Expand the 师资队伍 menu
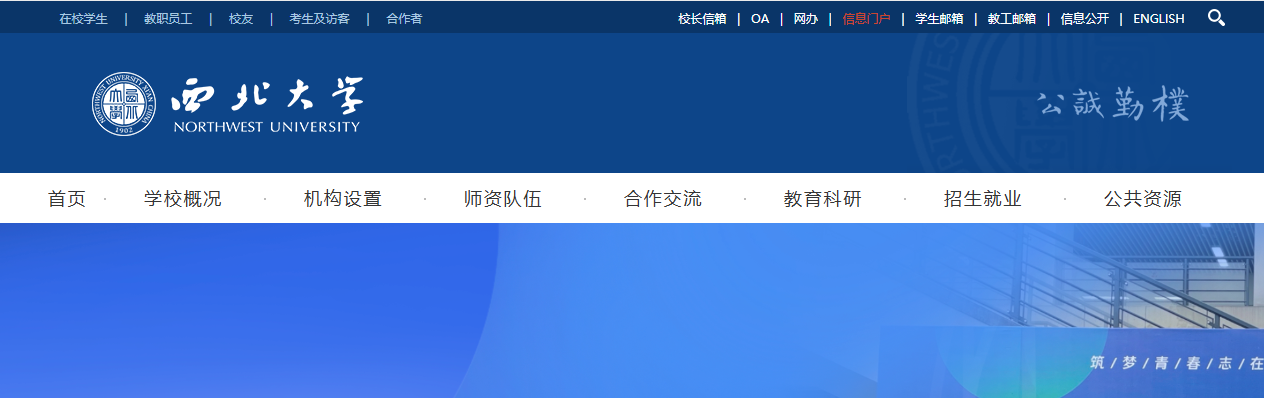Screen dimensions: 1264x398 tap(503, 199)
